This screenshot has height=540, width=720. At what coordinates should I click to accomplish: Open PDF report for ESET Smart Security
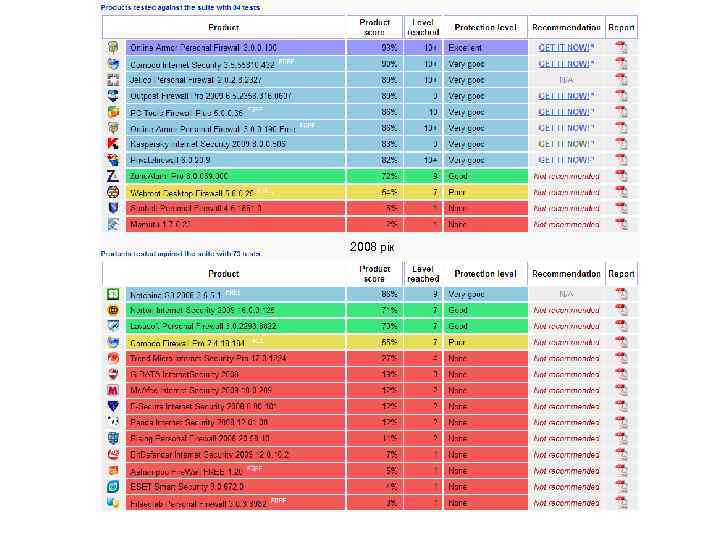pyautogui.click(x=621, y=487)
